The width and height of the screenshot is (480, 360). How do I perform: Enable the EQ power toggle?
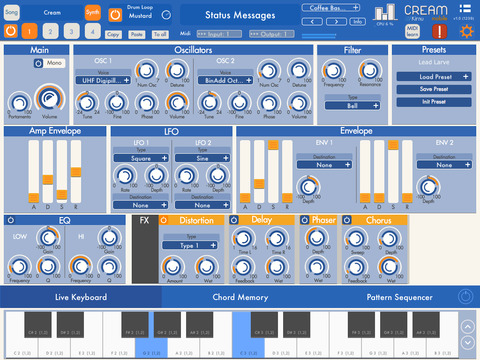coord(11,220)
